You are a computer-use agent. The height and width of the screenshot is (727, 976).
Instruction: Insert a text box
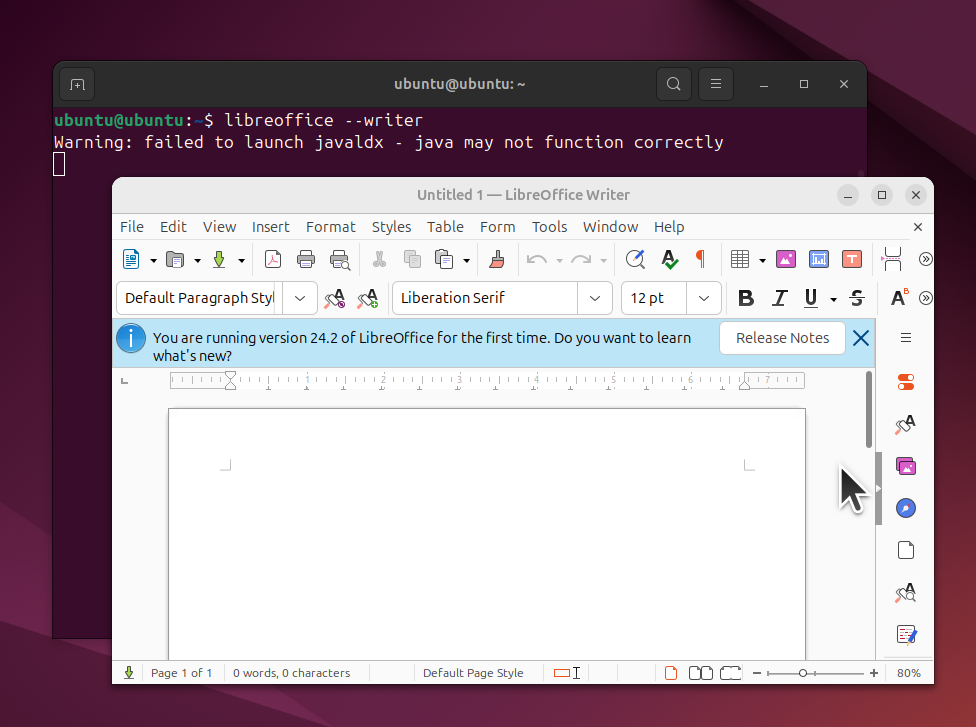(852, 259)
